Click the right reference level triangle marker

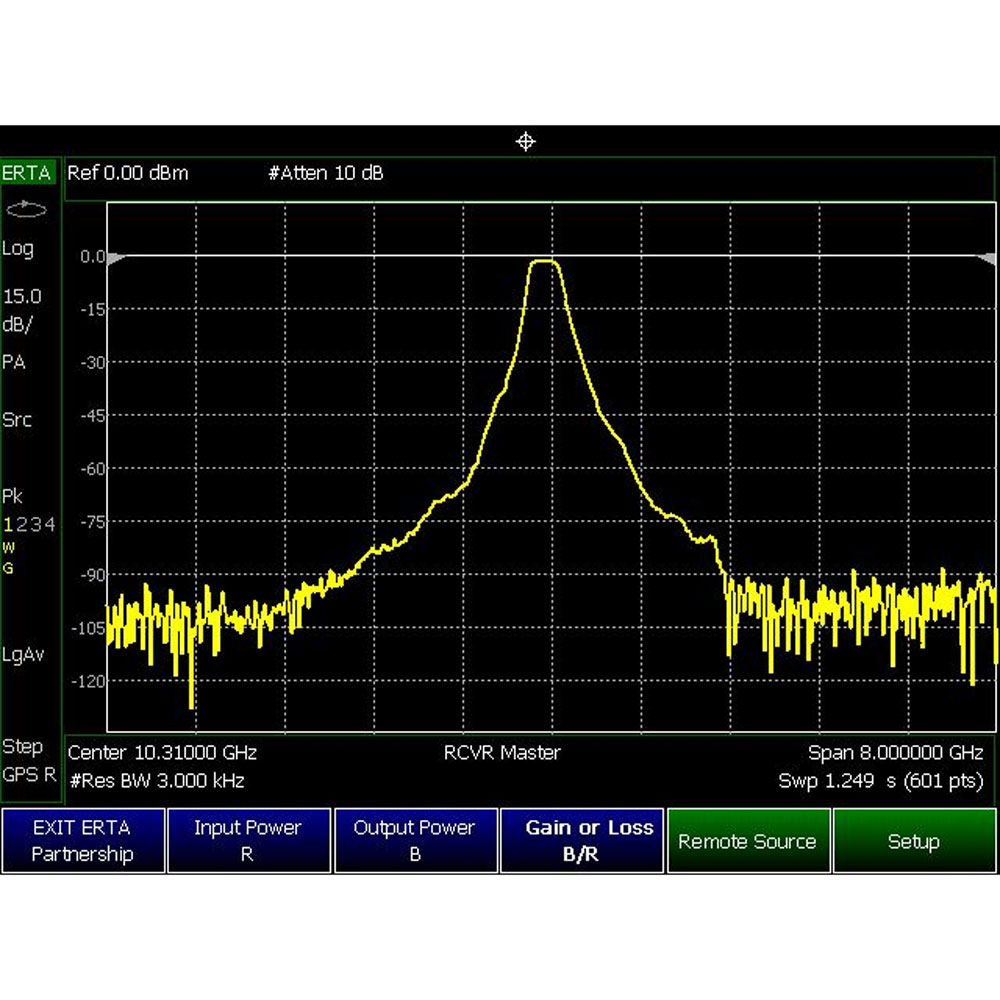pyautogui.click(x=986, y=258)
